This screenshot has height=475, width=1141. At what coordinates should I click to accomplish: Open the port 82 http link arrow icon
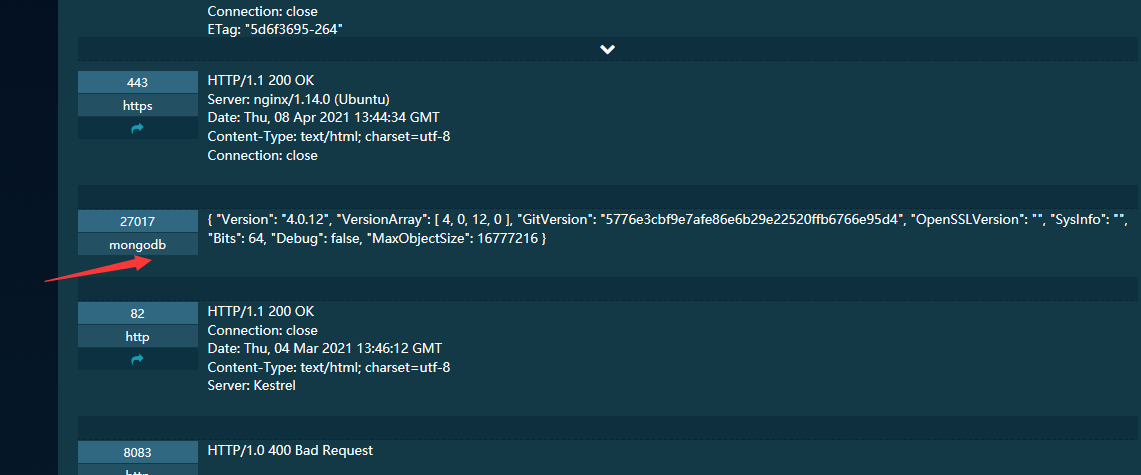(x=138, y=359)
